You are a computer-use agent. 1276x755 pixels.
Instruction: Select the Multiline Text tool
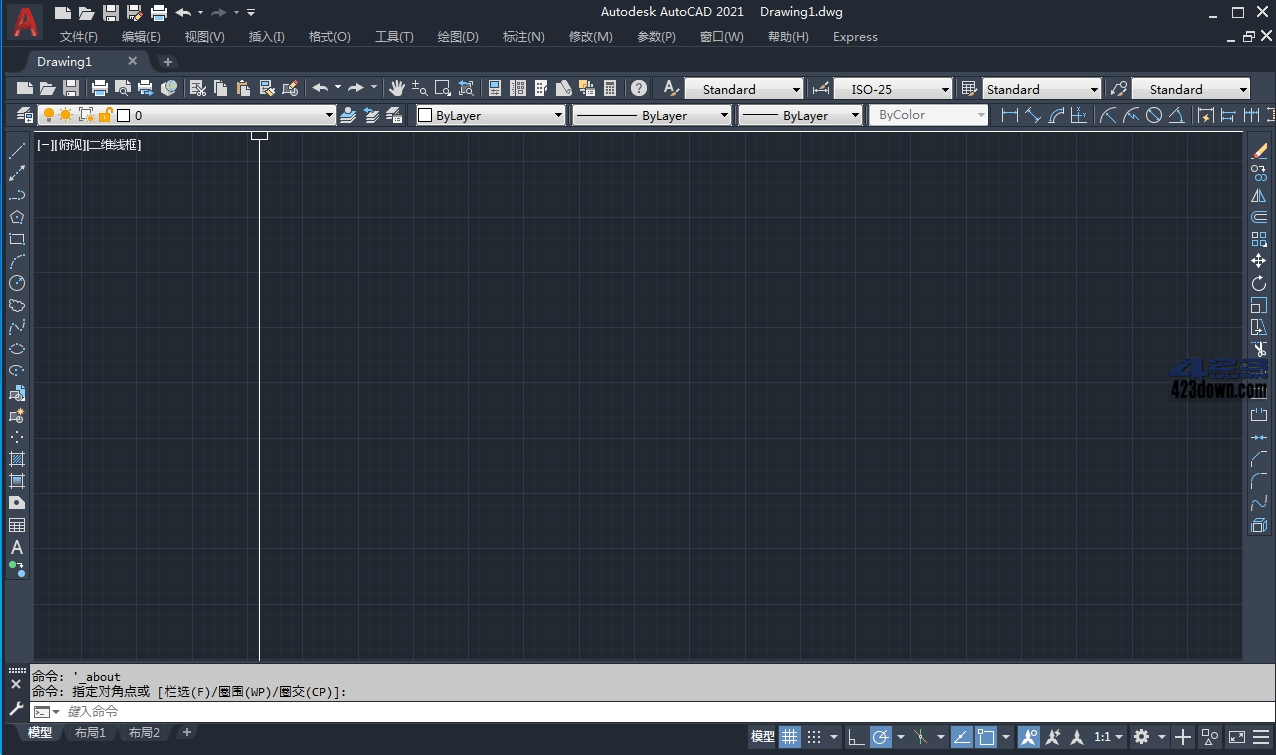[x=16, y=547]
